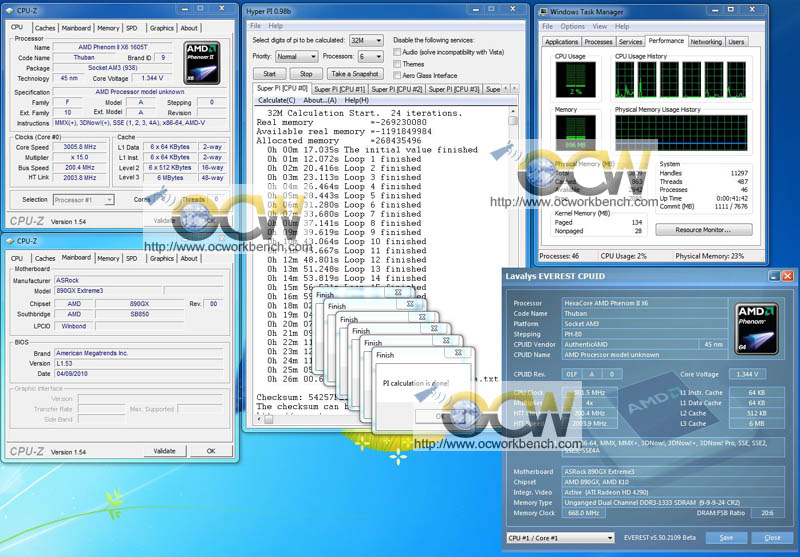The width and height of the screenshot is (800, 557).
Task: Click Take a Snapshot in Hyper PI
Action: pos(355,74)
